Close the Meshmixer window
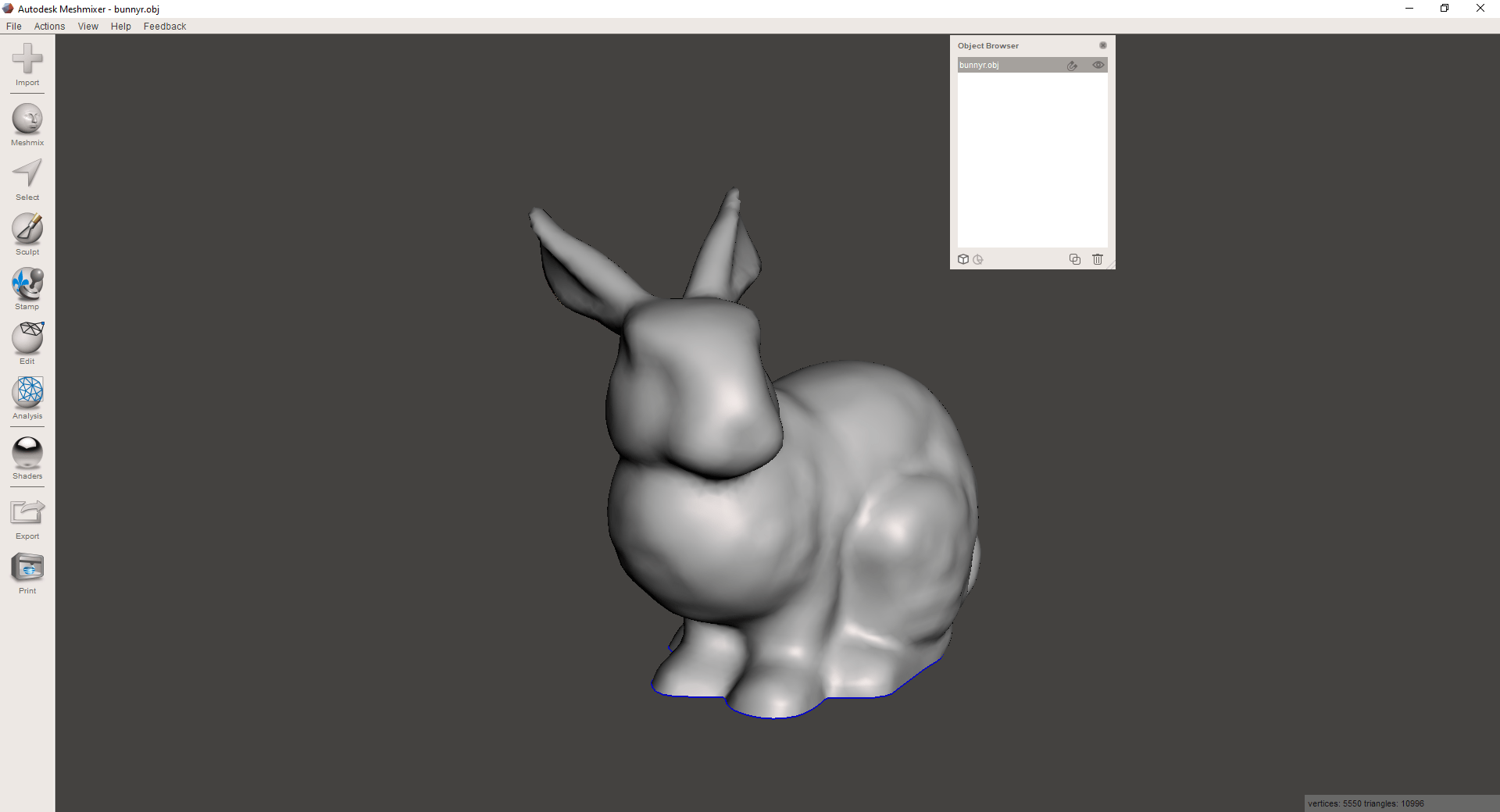The width and height of the screenshot is (1500, 812). [1480, 9]
